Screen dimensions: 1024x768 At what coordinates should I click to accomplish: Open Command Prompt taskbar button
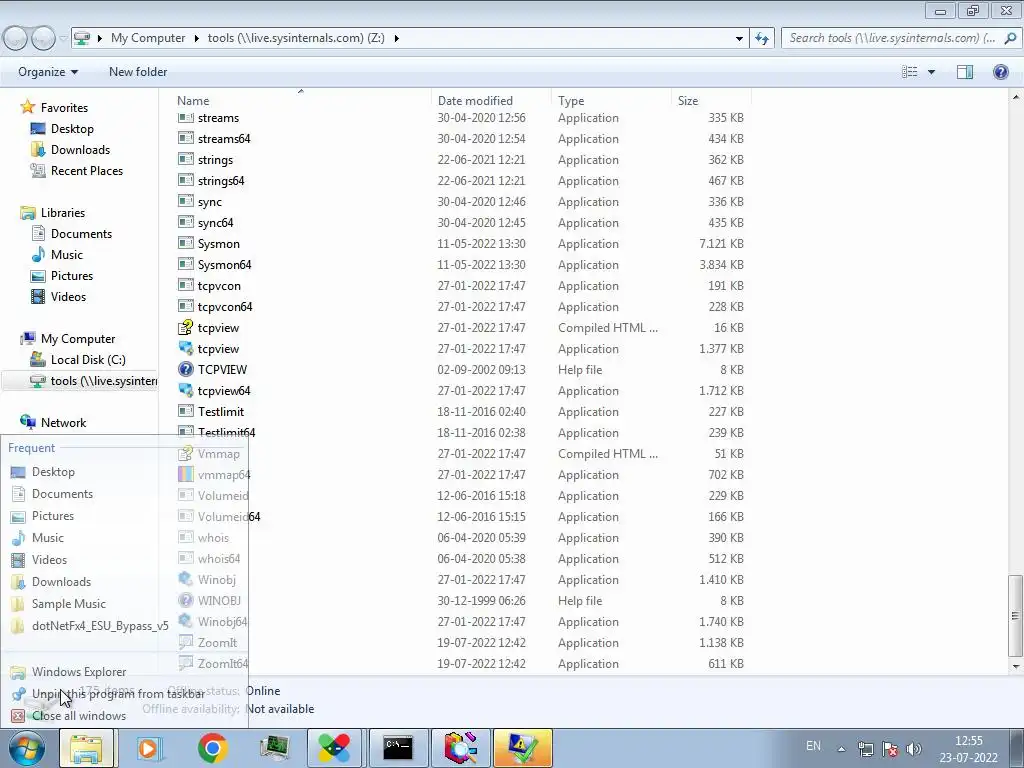coord(398,748)
